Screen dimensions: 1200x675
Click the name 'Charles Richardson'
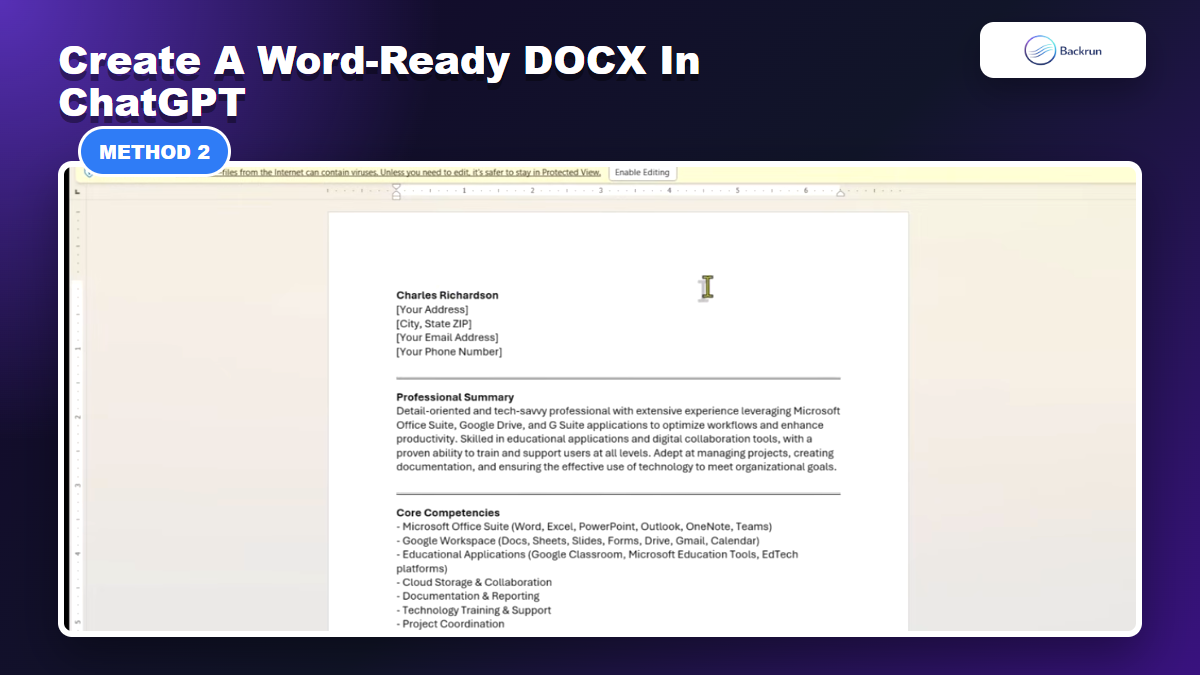[447, 295]
